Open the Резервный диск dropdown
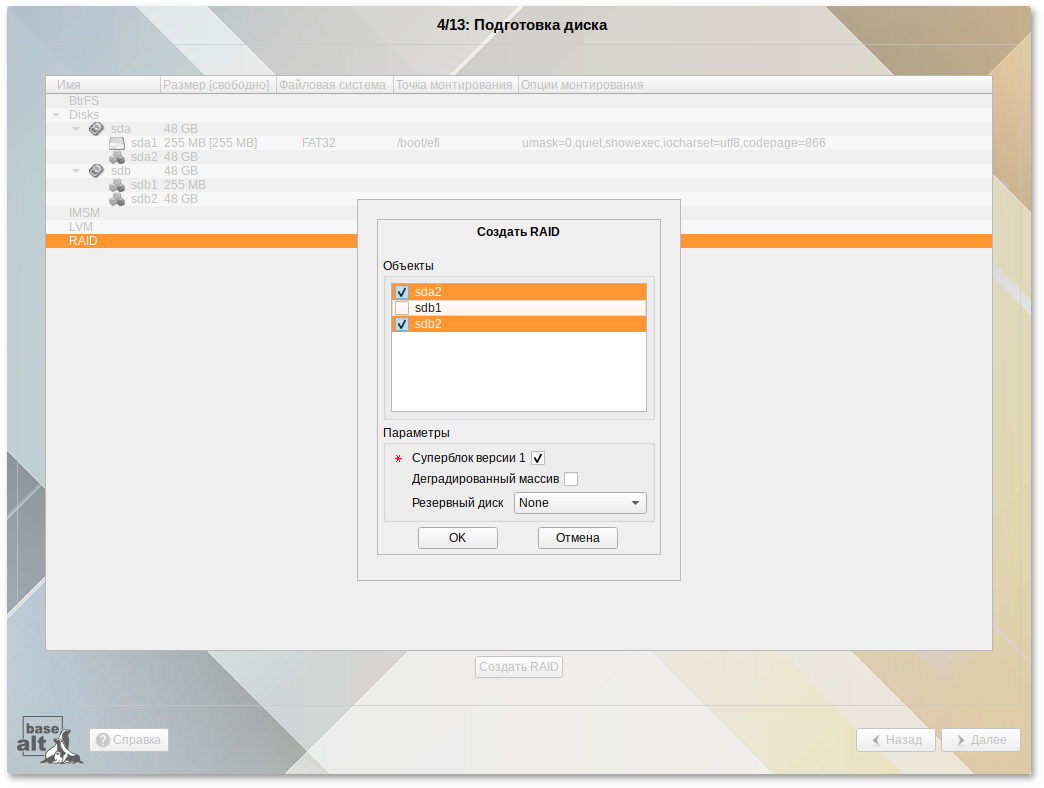 click(x=580, y=503)
